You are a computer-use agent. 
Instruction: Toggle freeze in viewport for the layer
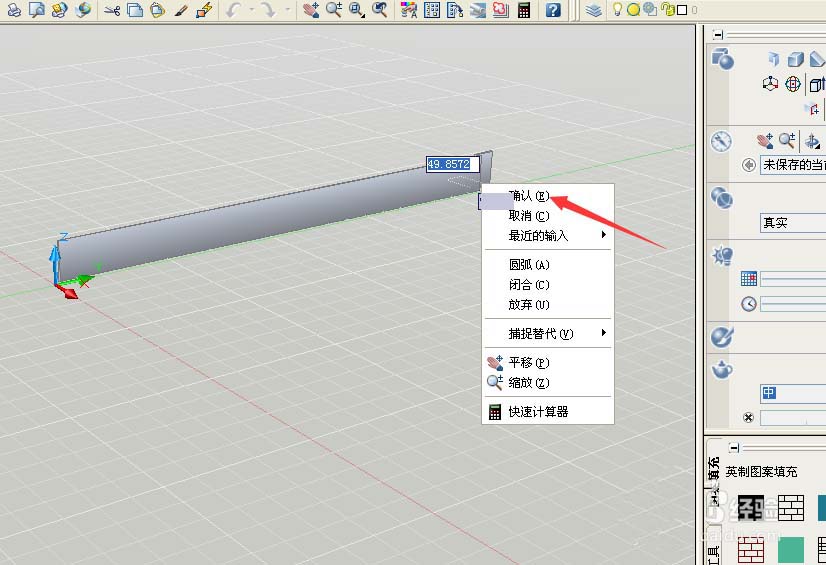click(650, 9)
